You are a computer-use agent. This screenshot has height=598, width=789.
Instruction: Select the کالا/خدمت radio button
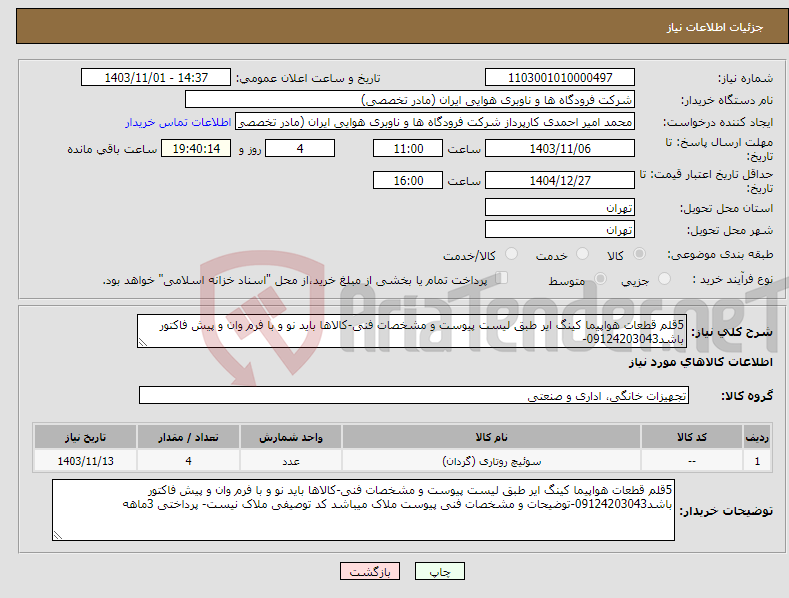click(x=511, y=254)
